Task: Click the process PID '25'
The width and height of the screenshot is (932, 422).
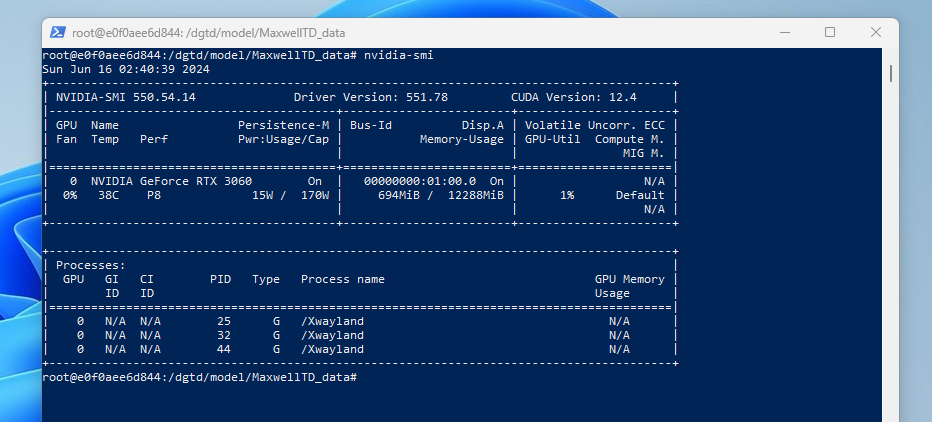Action: 224,322
